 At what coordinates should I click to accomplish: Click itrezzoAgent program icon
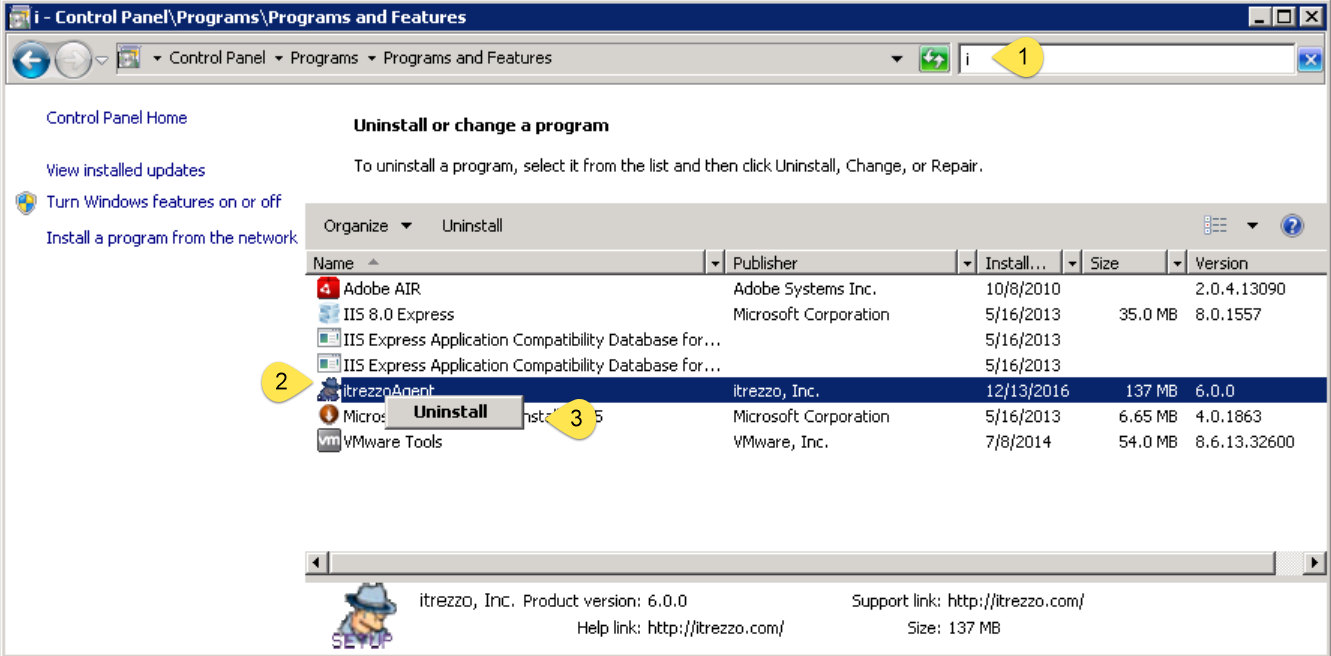tap(328, 391)
